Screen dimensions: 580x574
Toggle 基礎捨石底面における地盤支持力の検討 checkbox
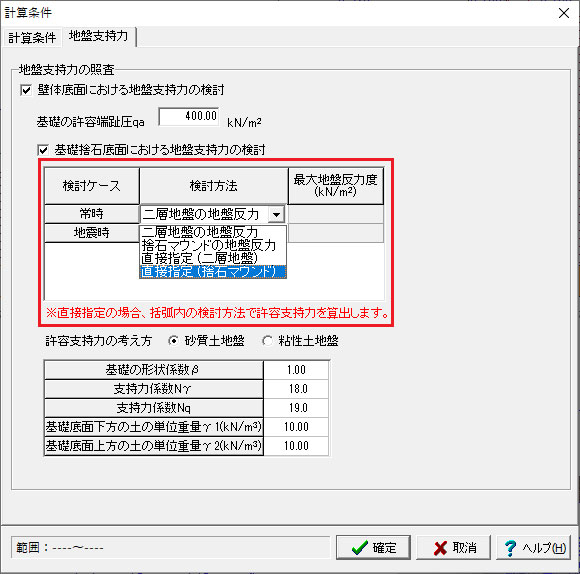coord(43,150)
